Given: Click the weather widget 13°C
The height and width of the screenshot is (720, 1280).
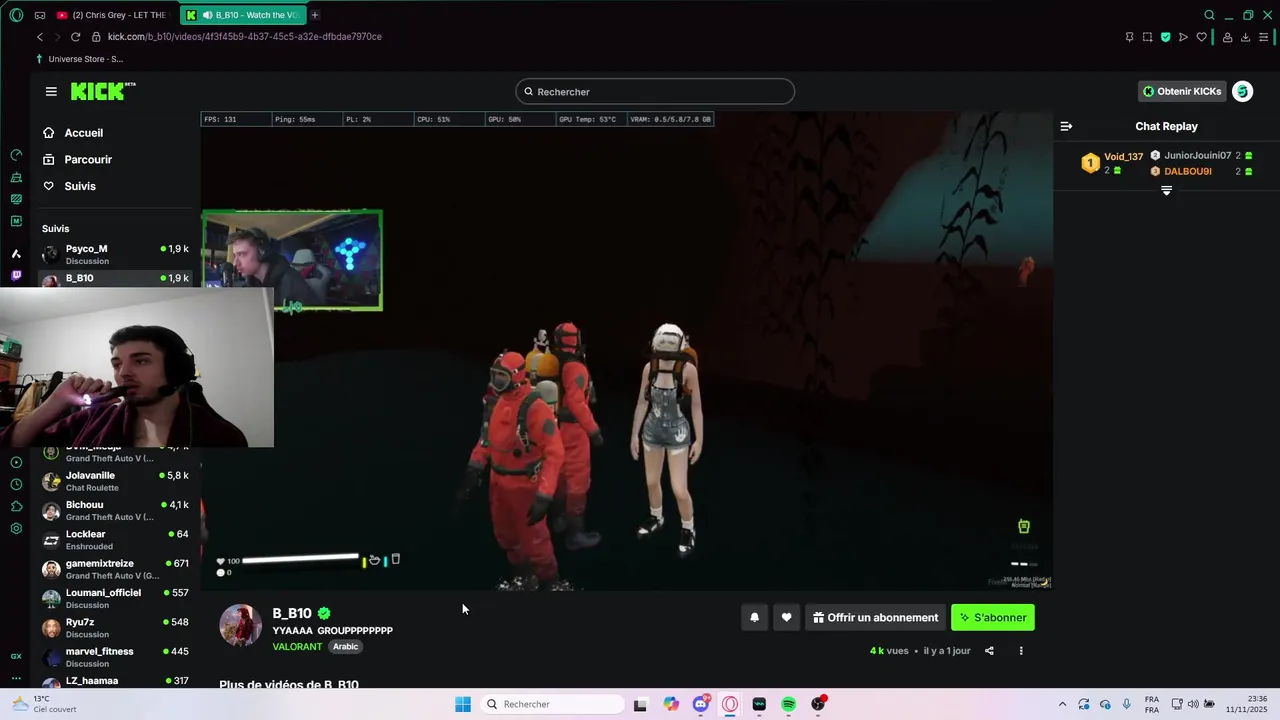Looking at the screenshot, I should coord(44,704).
